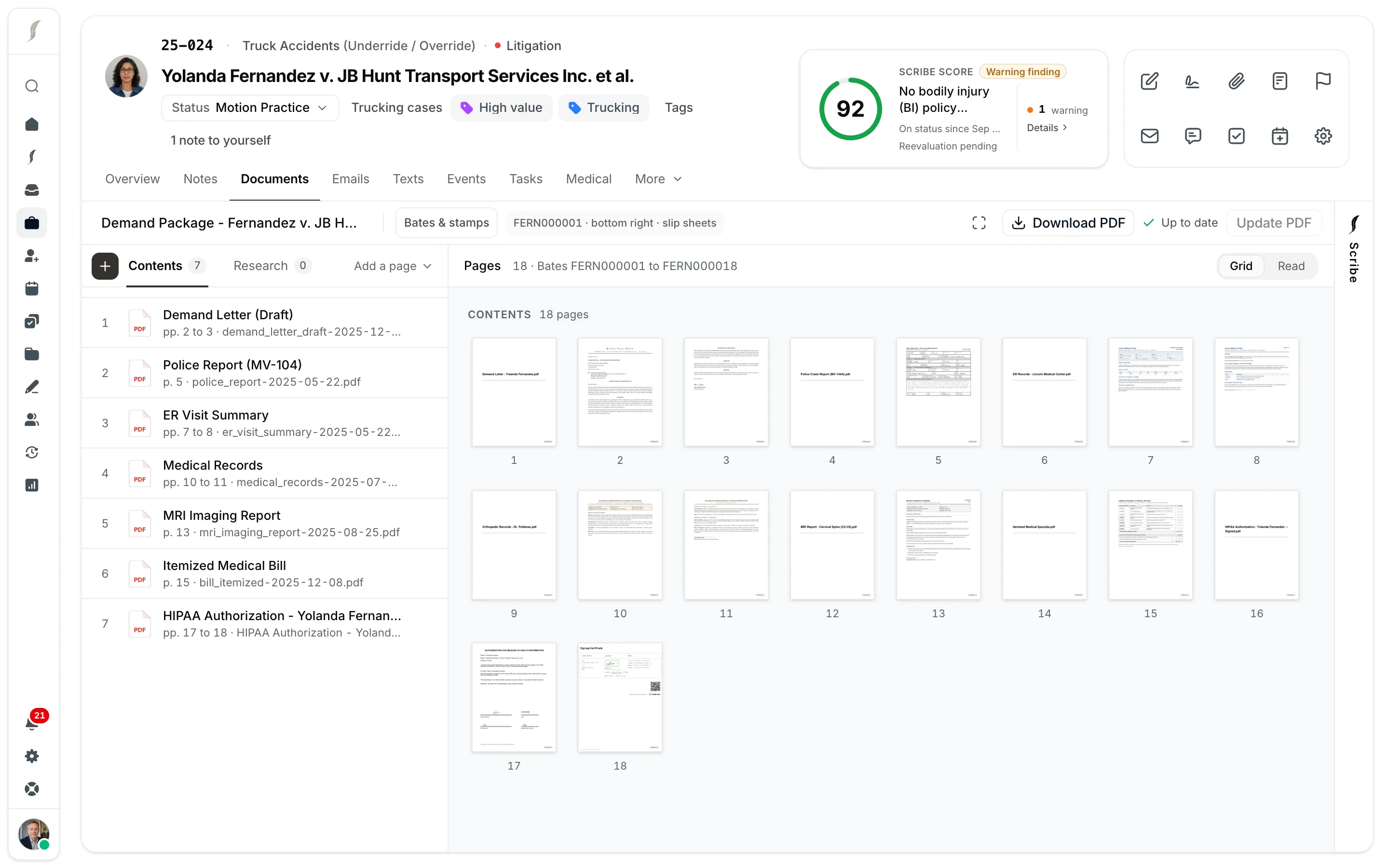1389x868 pixels.
Task: Open the notifications bell with 21 badge
Action: click(33, 722)
